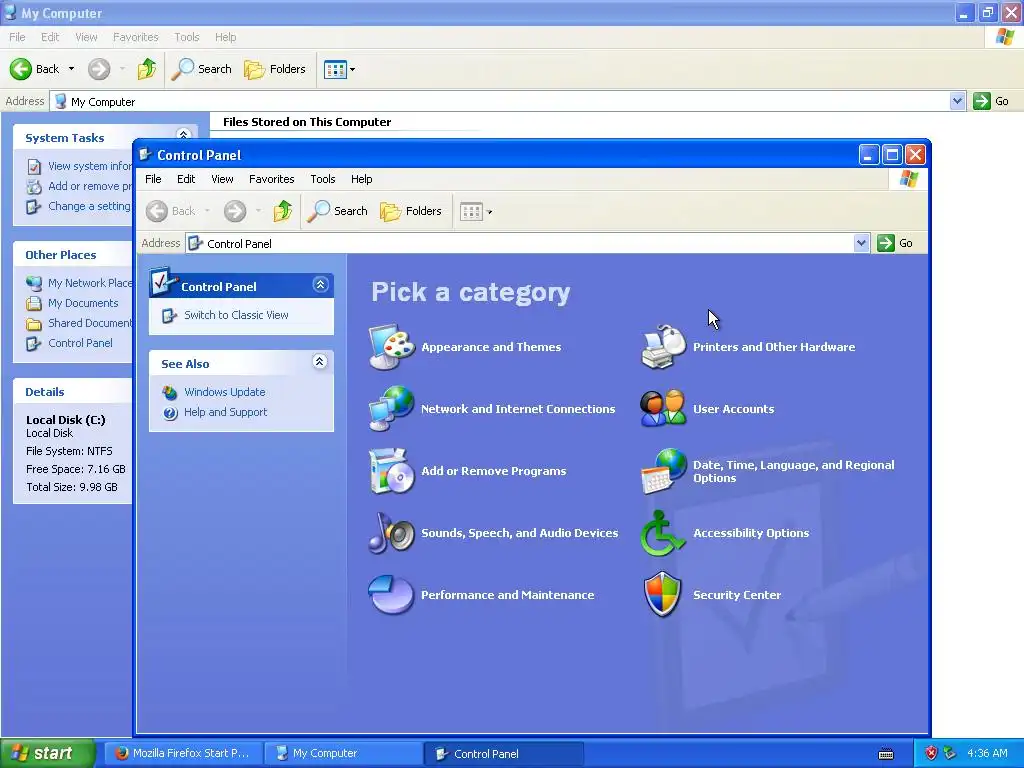
Task: Click Security Center text link
Action: (737, 595)
